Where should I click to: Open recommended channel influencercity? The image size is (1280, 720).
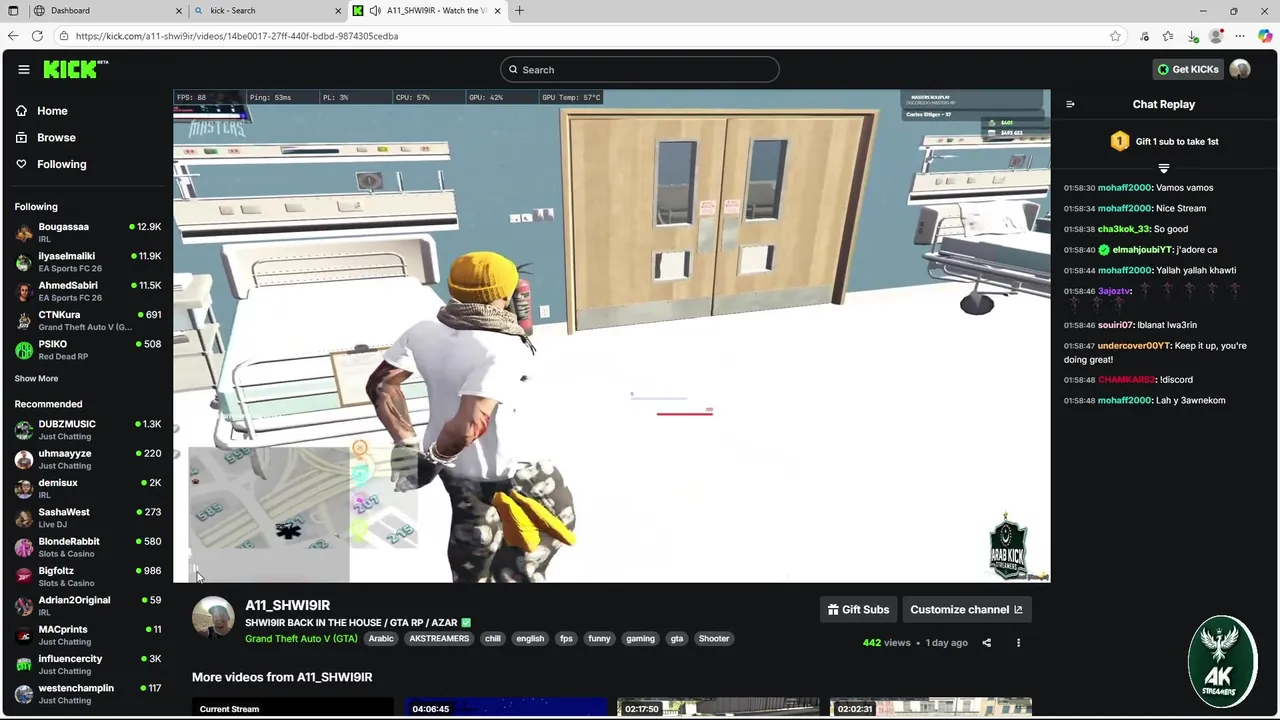pos(87,665)
